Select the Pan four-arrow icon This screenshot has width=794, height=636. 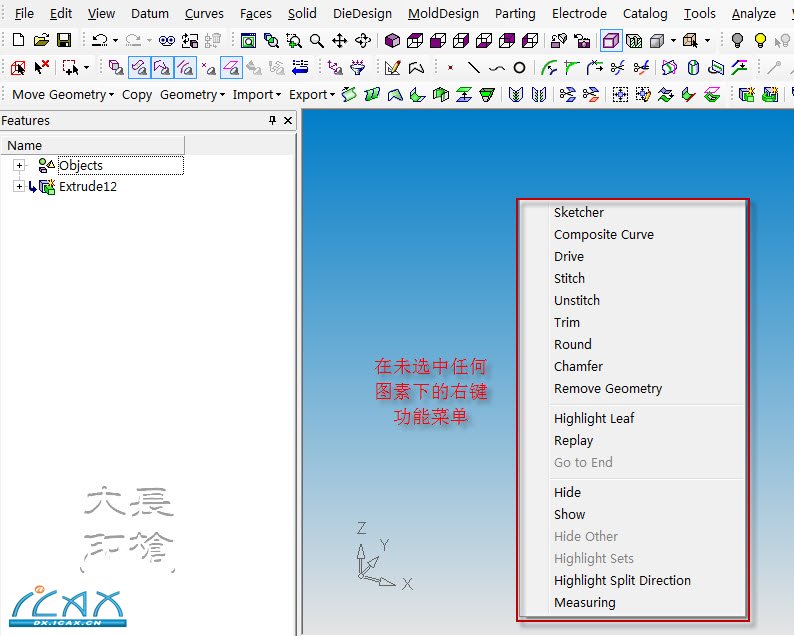[339, 41]
